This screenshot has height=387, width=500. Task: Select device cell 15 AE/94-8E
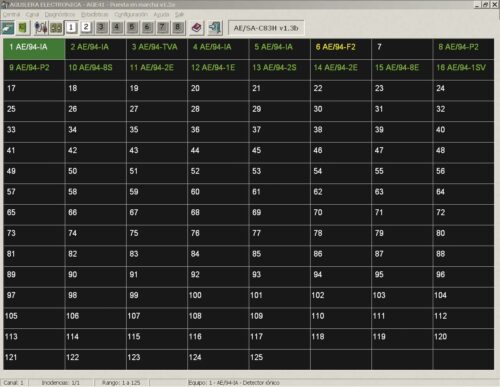[402, 70]
